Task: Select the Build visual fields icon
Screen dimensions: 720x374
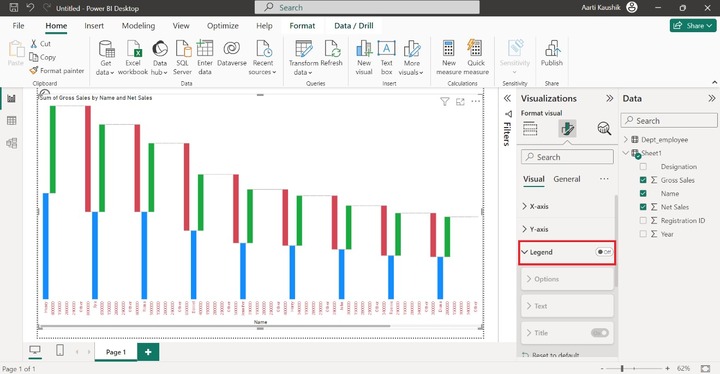Action: 530,129
